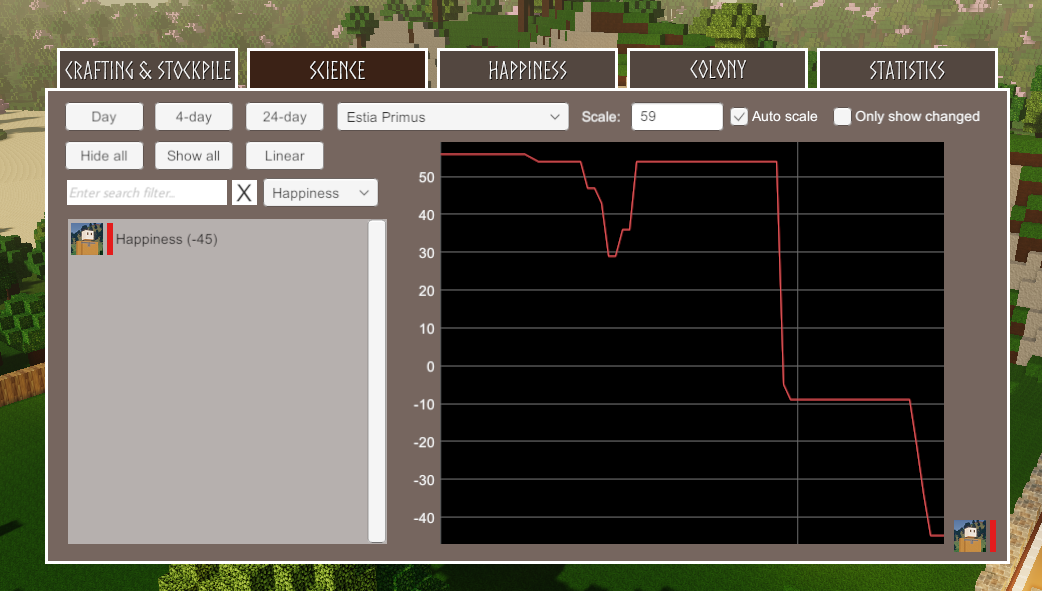Click the colonist icon in Happiness row
1042x591 pixels.
87,239
